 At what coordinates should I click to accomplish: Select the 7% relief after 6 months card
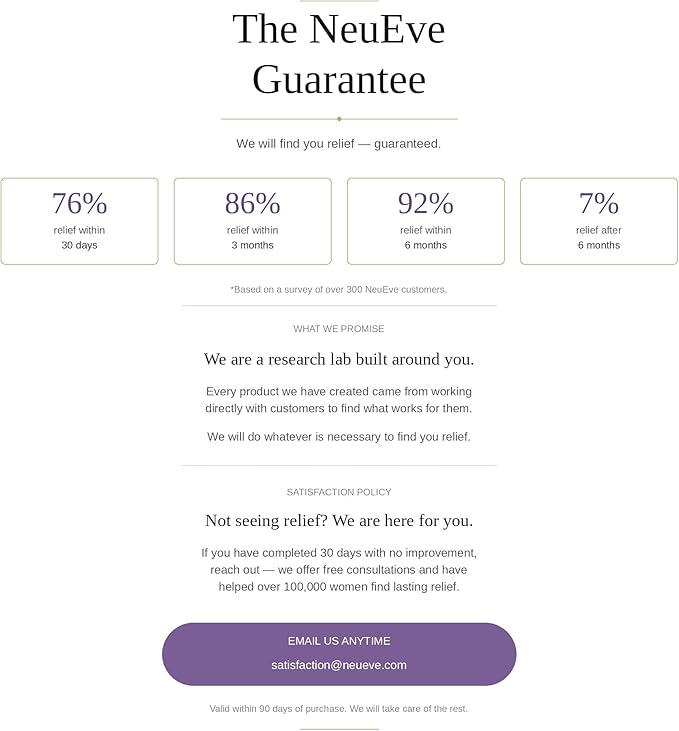click(x=599, y=221)
